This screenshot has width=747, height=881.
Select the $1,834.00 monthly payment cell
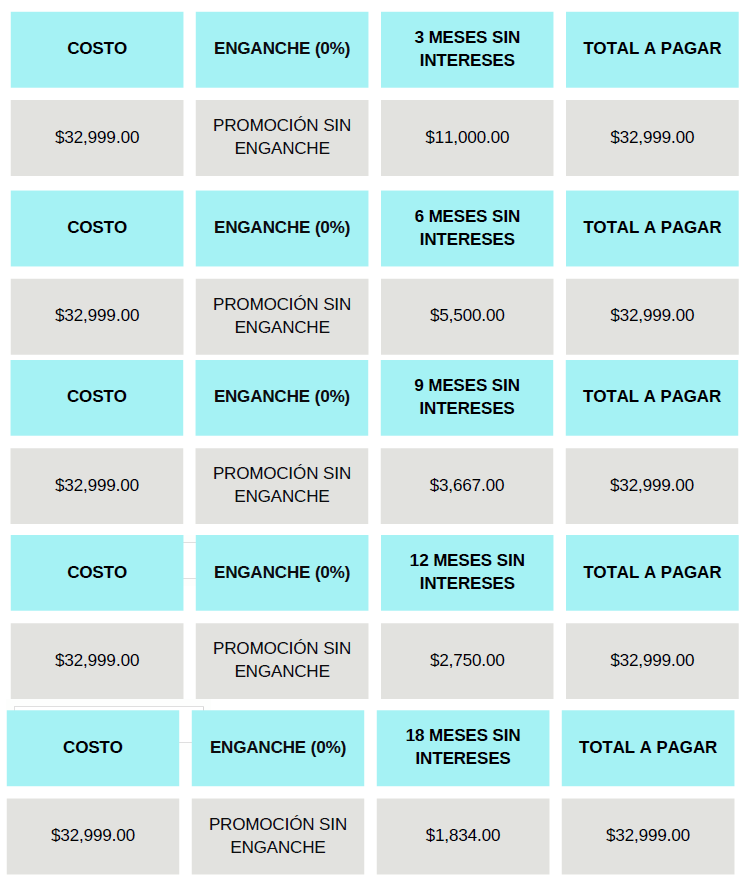tap(463, 836)
